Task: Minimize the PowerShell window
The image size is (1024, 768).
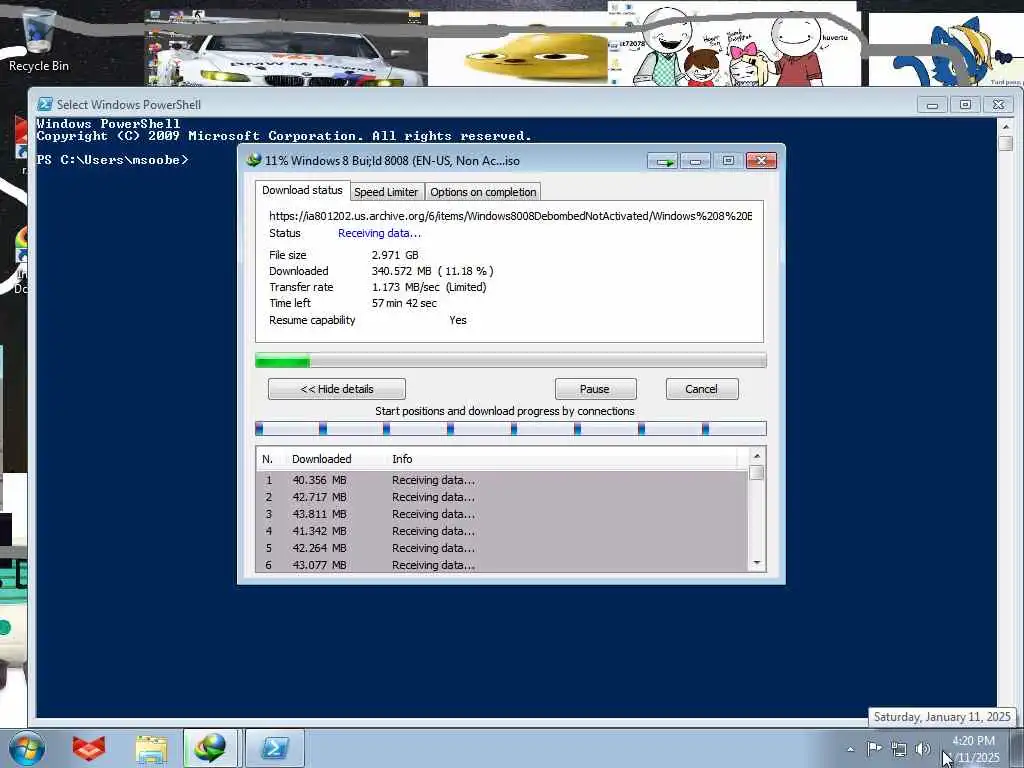Action: (933, 104)
